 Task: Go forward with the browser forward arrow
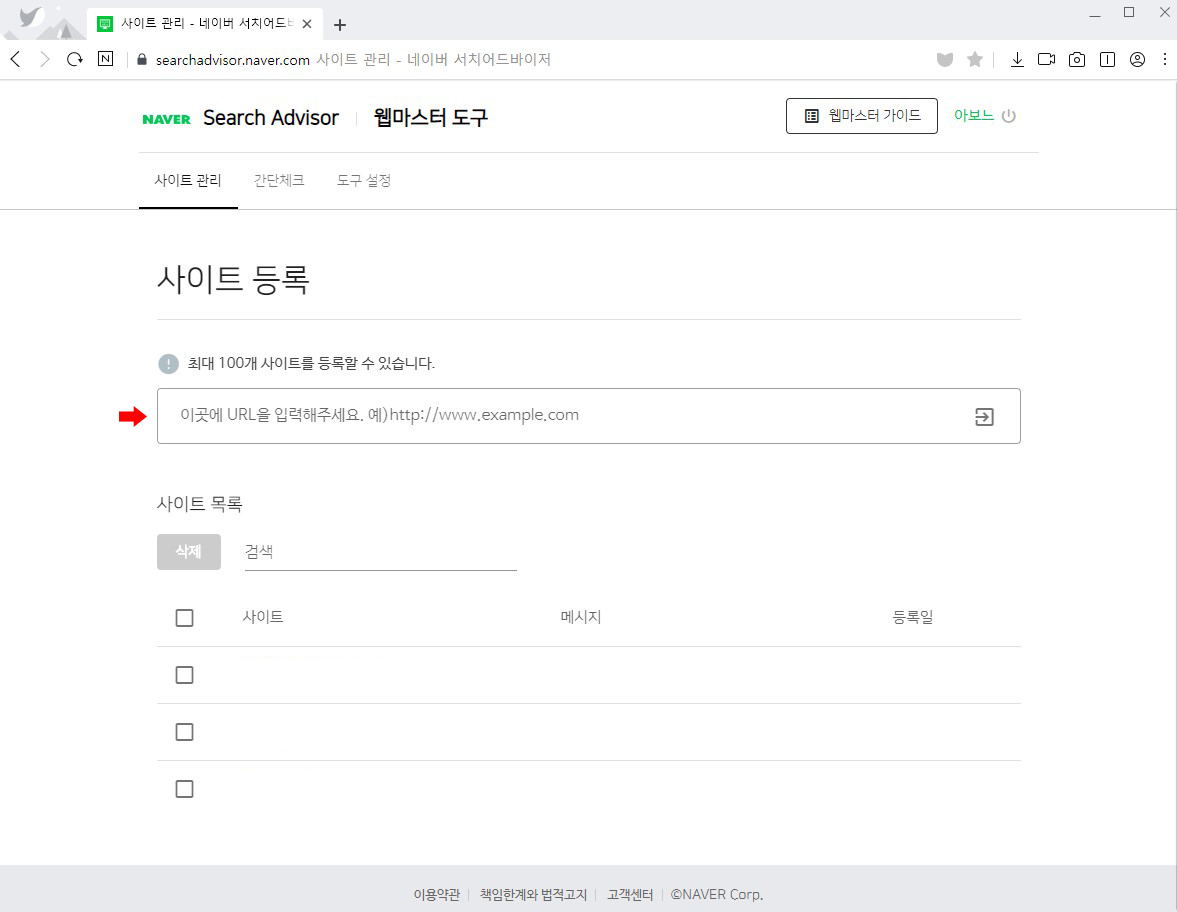coord(45,59)
